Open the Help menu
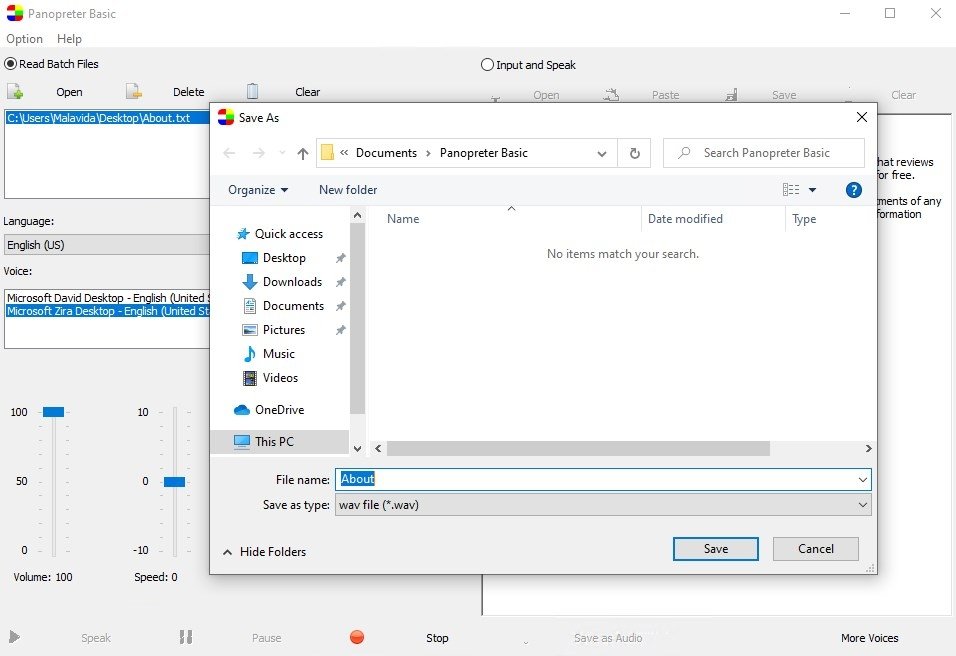 coord(69,38)
